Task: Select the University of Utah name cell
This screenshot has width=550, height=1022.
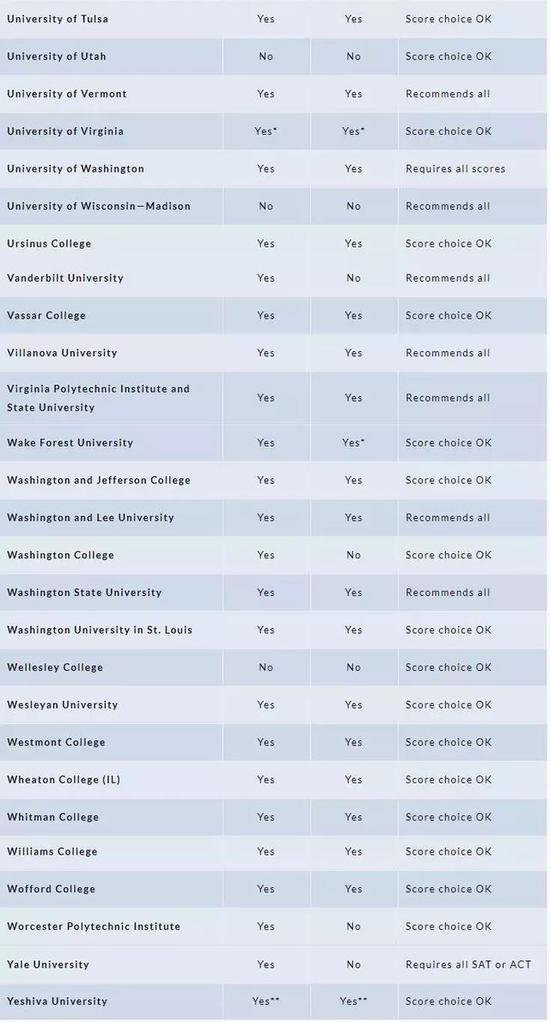Action: tap(111, 56)
